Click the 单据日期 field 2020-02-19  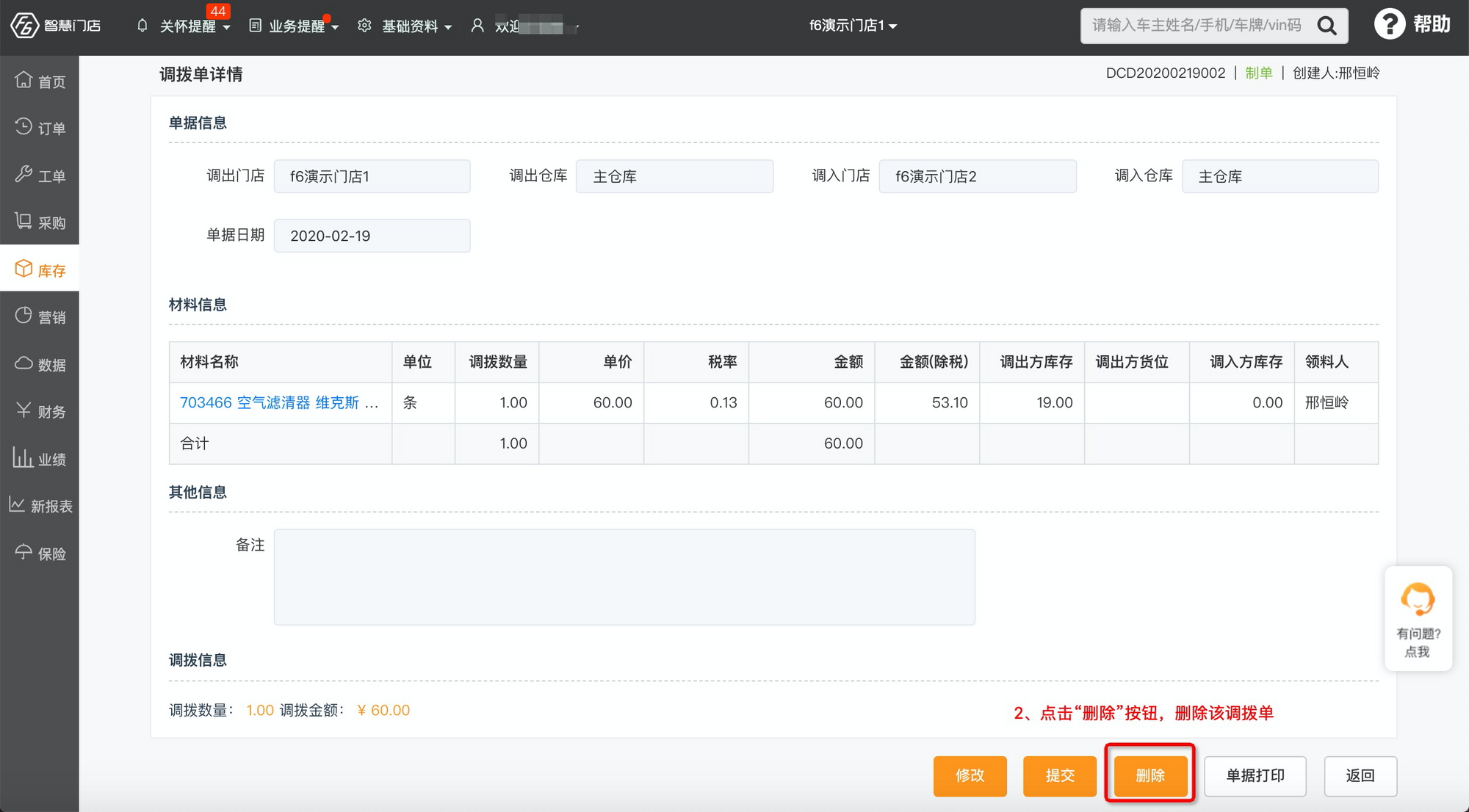(372, 236)
